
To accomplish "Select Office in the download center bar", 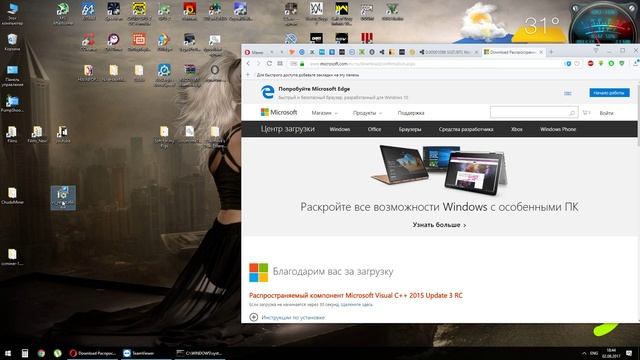I will (x=374, y=129).
